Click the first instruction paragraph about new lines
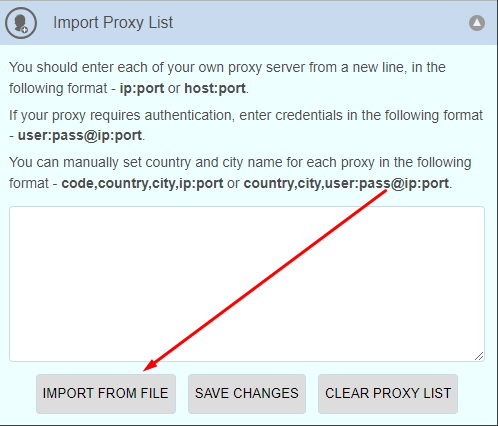Image resolution: width=498 pixels, height=426 pixels. click(227, 78)
